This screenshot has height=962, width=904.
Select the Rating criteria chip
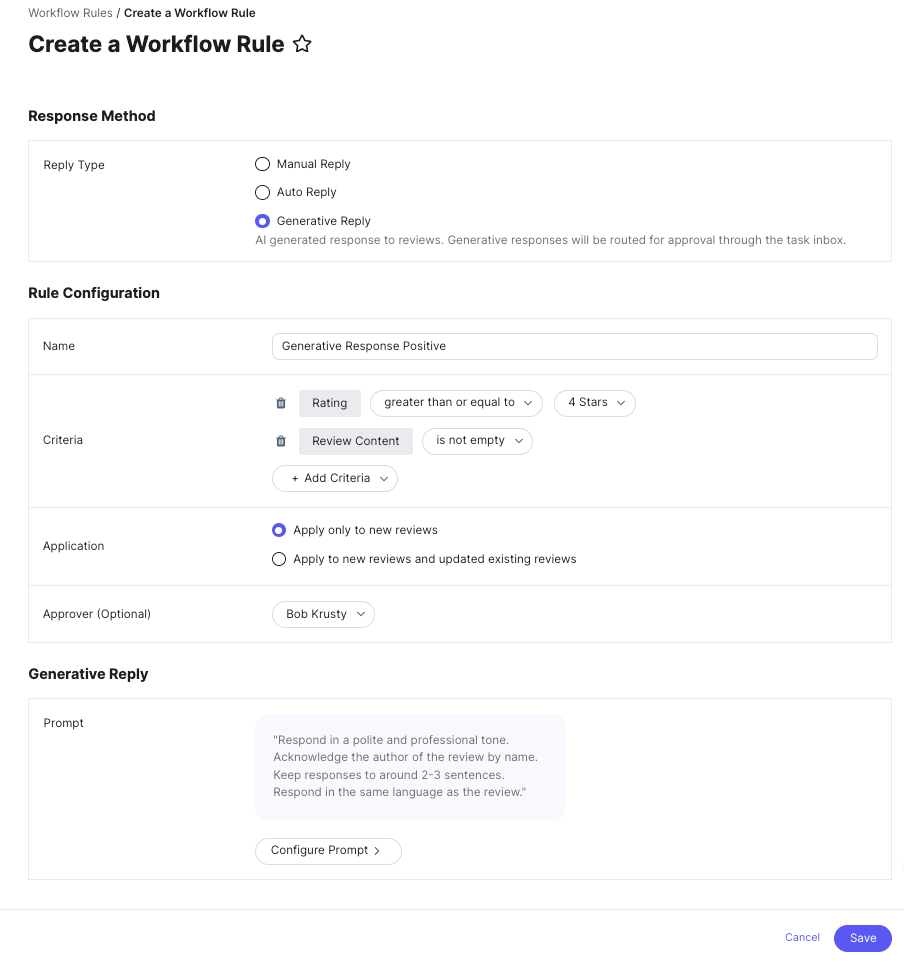[x=329, y=403]
